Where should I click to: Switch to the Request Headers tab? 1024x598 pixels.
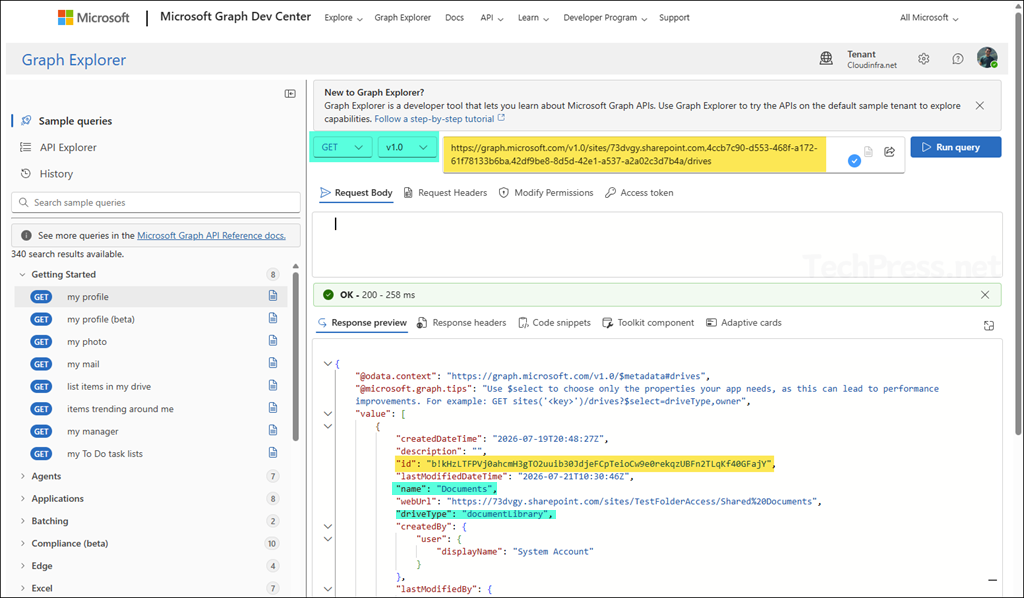pyautogui.click(x=445, y=193)
